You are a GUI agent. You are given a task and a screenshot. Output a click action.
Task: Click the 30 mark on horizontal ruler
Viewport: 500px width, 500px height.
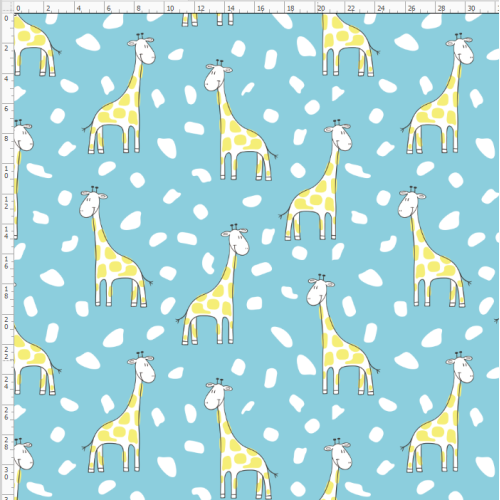pyautogui.click(x=471, y=8)
